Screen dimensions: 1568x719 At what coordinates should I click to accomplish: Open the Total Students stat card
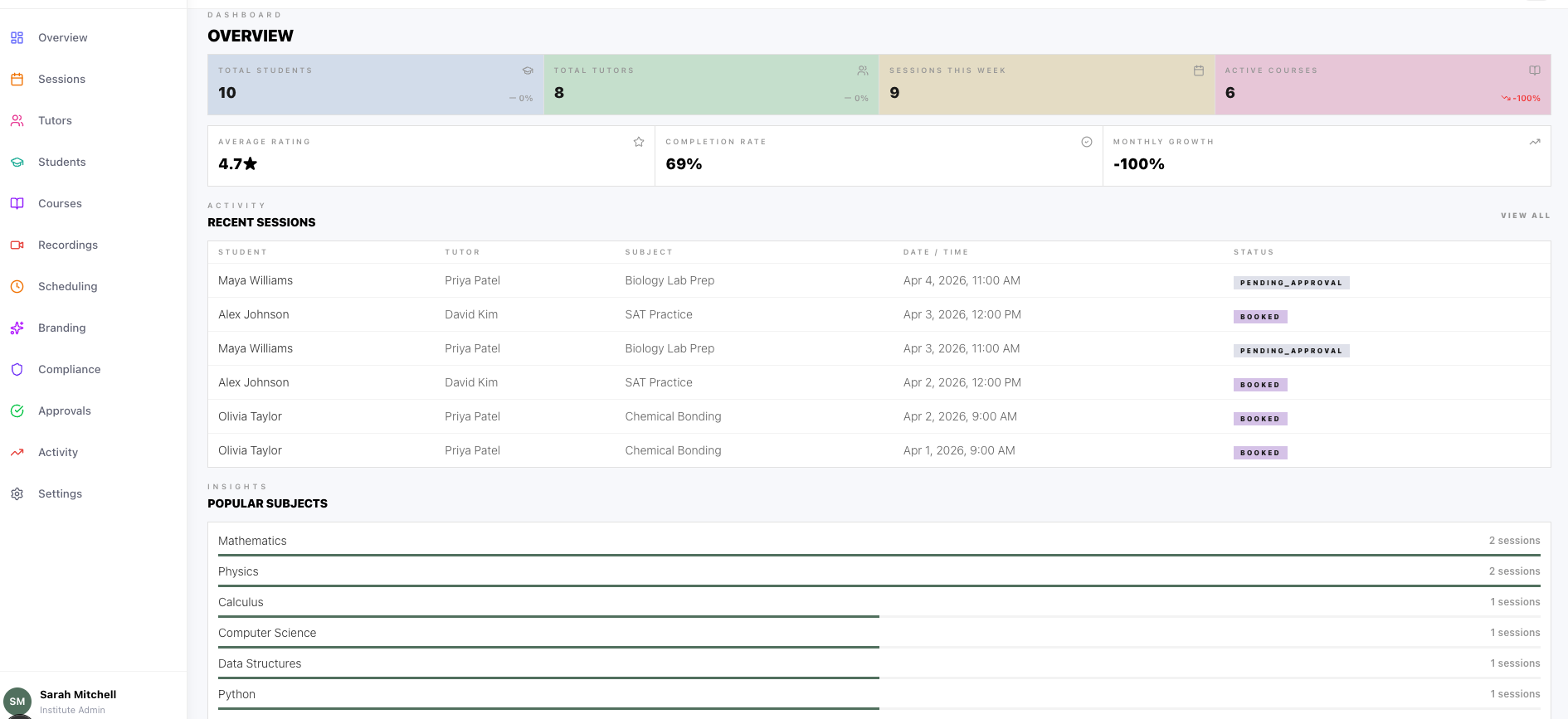coord(375,85)
